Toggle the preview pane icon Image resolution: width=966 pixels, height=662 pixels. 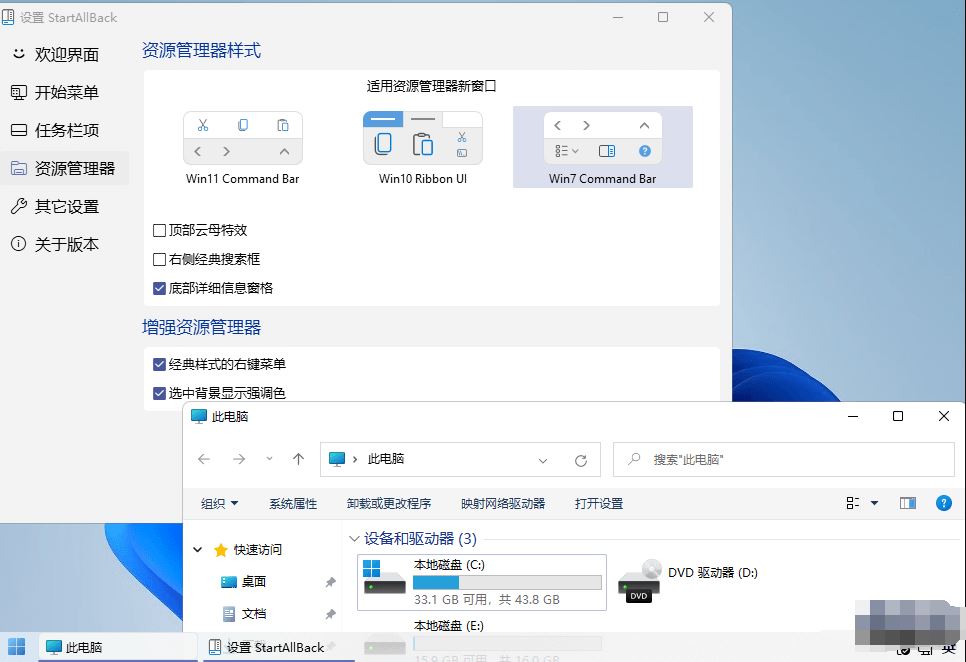pyautogui.click(x=907, y=503)
